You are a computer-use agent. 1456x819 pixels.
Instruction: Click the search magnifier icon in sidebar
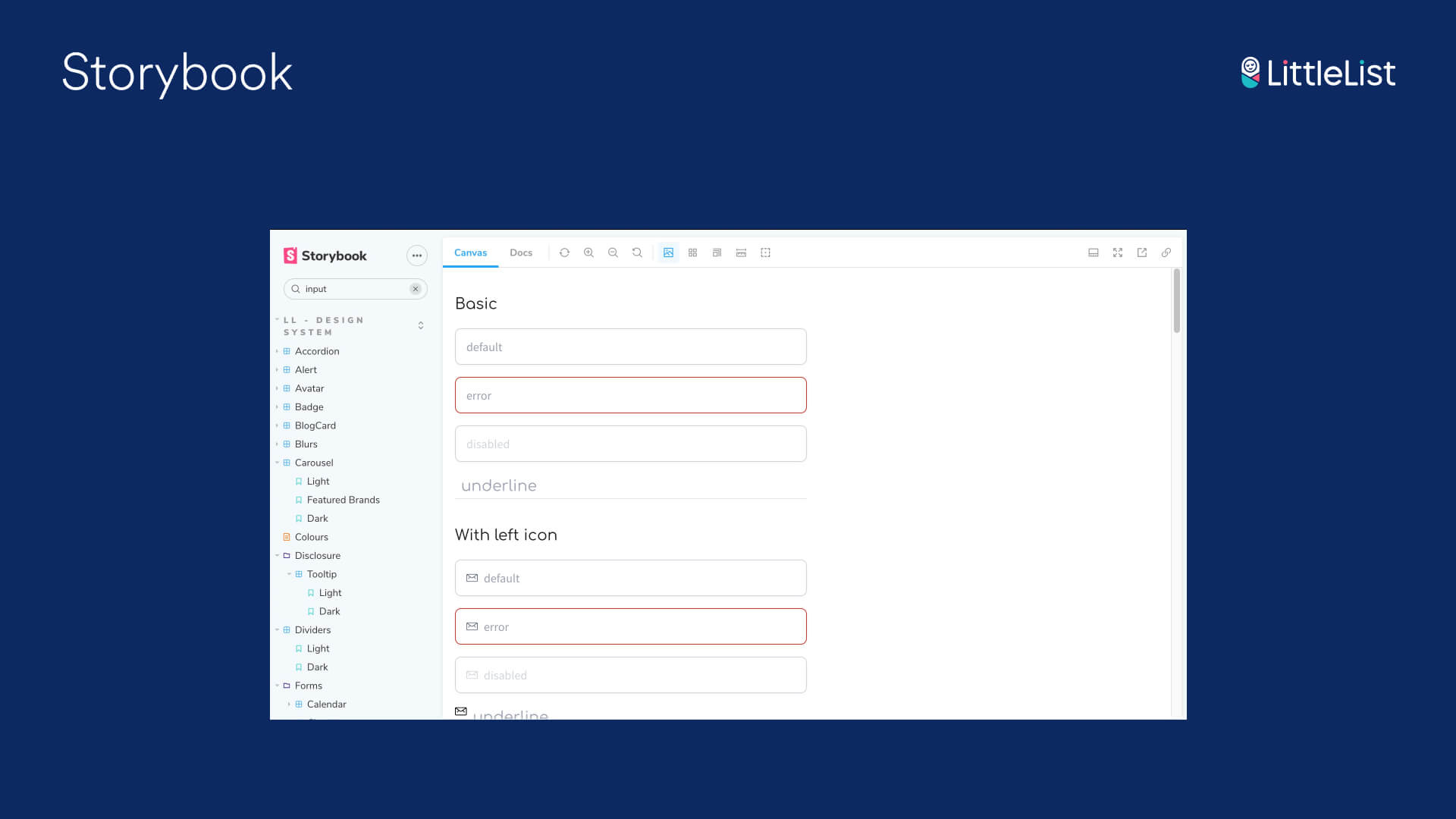[x=296, y=289]
